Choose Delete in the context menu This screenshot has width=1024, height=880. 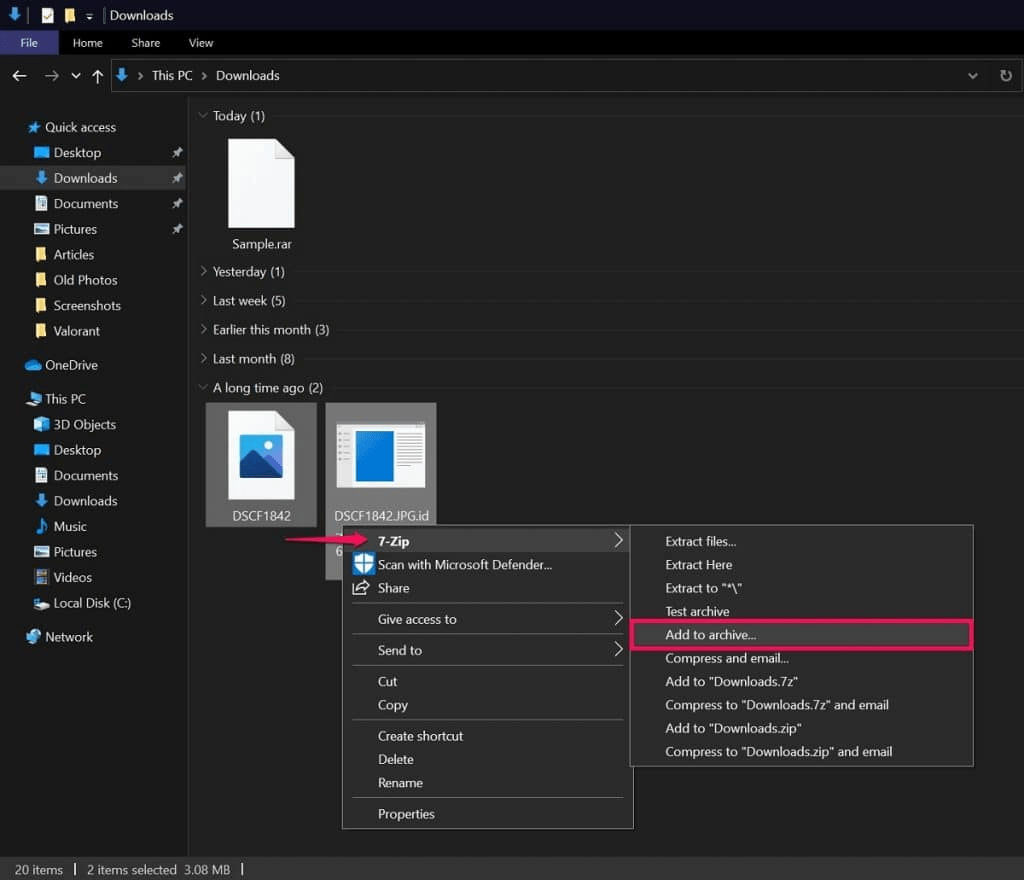[487, 759]
